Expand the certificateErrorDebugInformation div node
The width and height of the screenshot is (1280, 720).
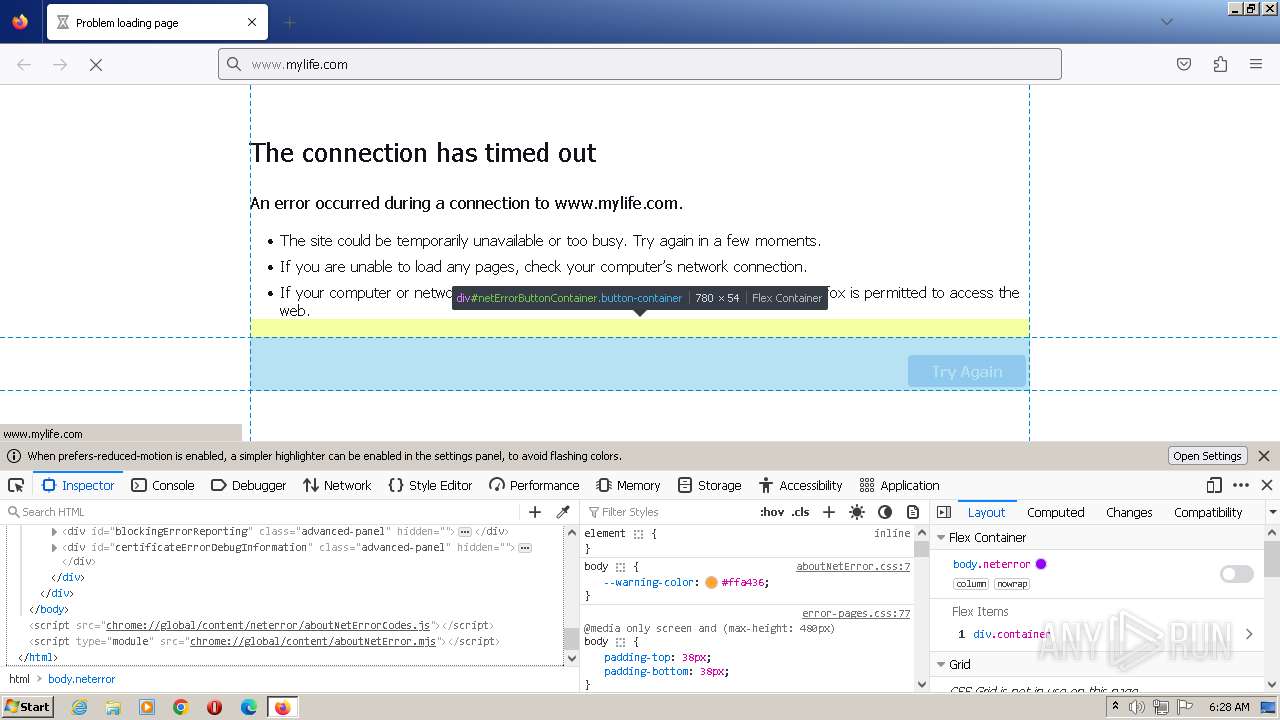(54, 548)
